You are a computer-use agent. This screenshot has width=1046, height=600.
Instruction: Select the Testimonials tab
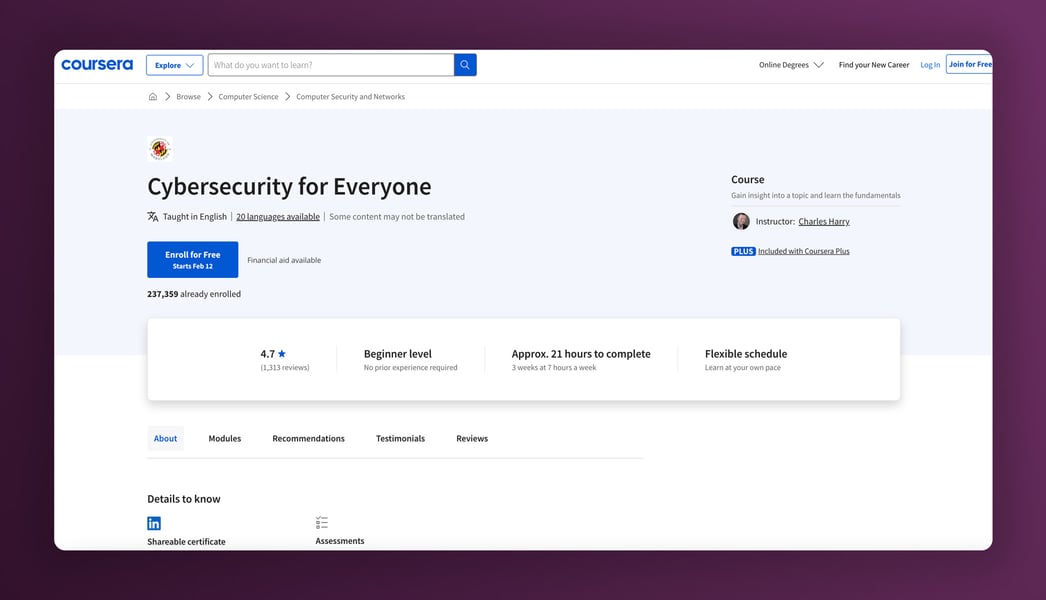point(400,438)
